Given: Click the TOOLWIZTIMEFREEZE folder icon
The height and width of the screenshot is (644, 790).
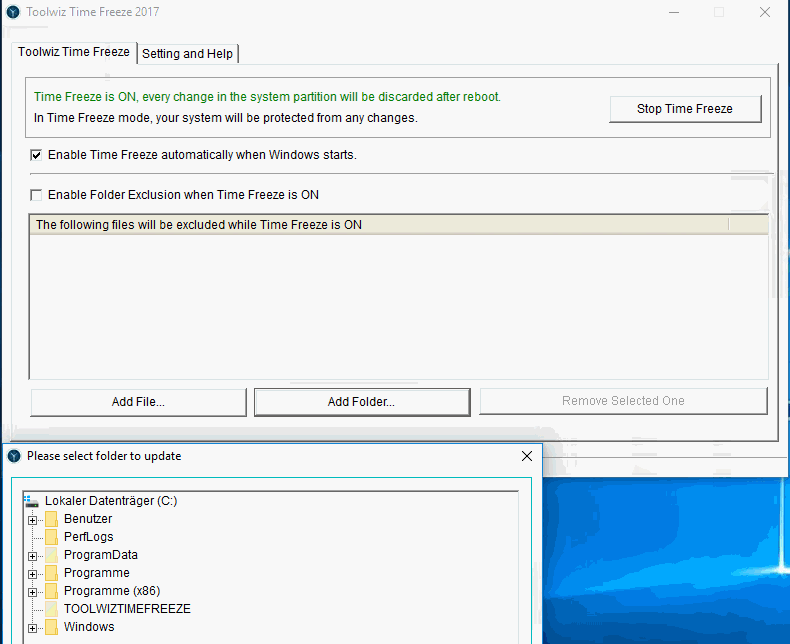Looking at the screenshot, I should click(51, 609).
